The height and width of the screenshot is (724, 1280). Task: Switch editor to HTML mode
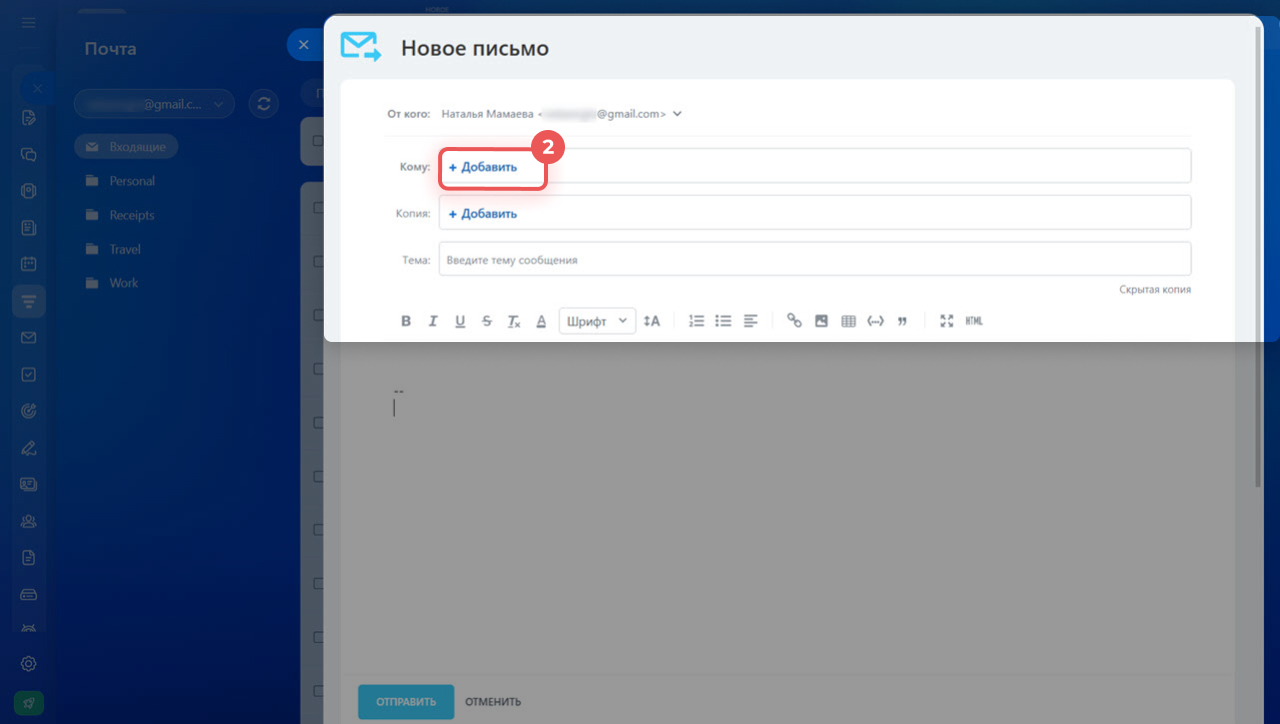click(x=974, y=321)
